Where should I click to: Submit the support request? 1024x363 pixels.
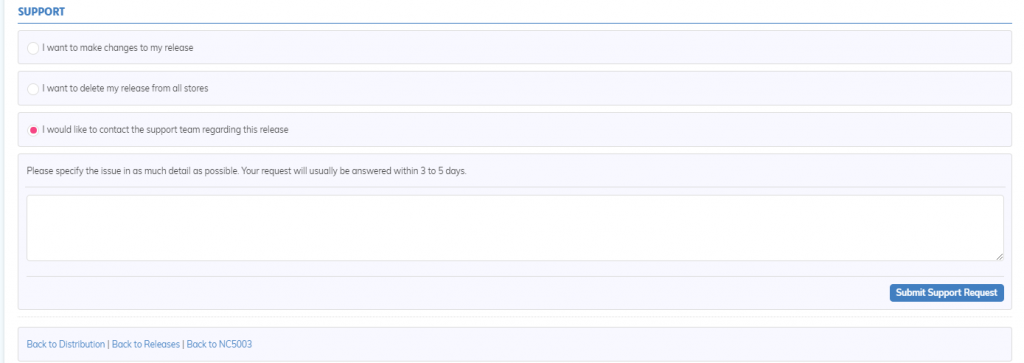tap(946, 292)
